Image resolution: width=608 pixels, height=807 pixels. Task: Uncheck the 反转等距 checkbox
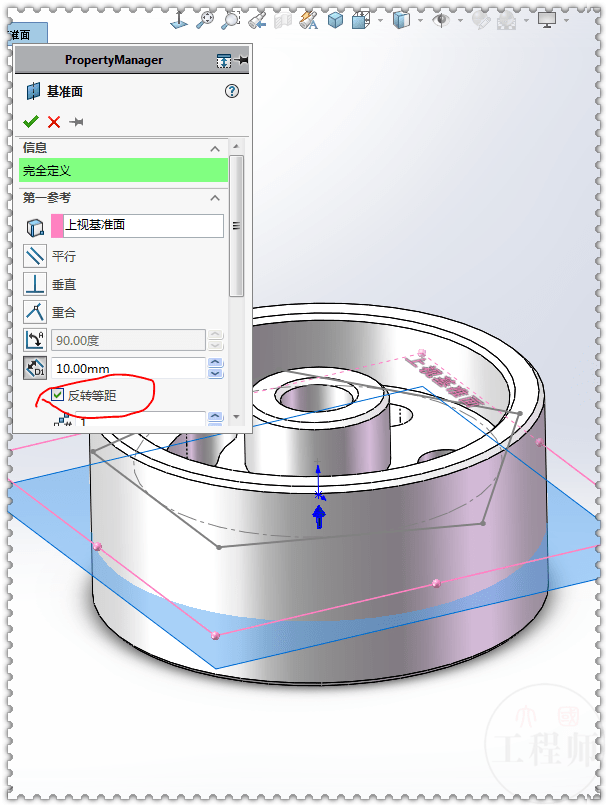(58, 395)
